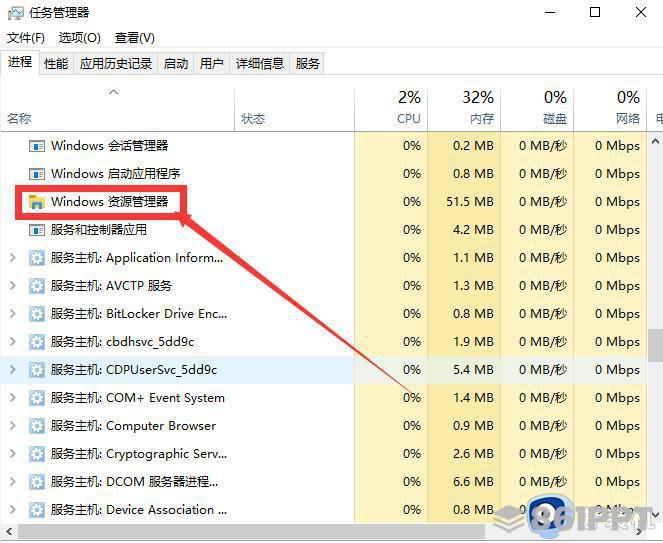Select the Windows 资源管理器 process name
663x543 pixels.
(110, 202)
